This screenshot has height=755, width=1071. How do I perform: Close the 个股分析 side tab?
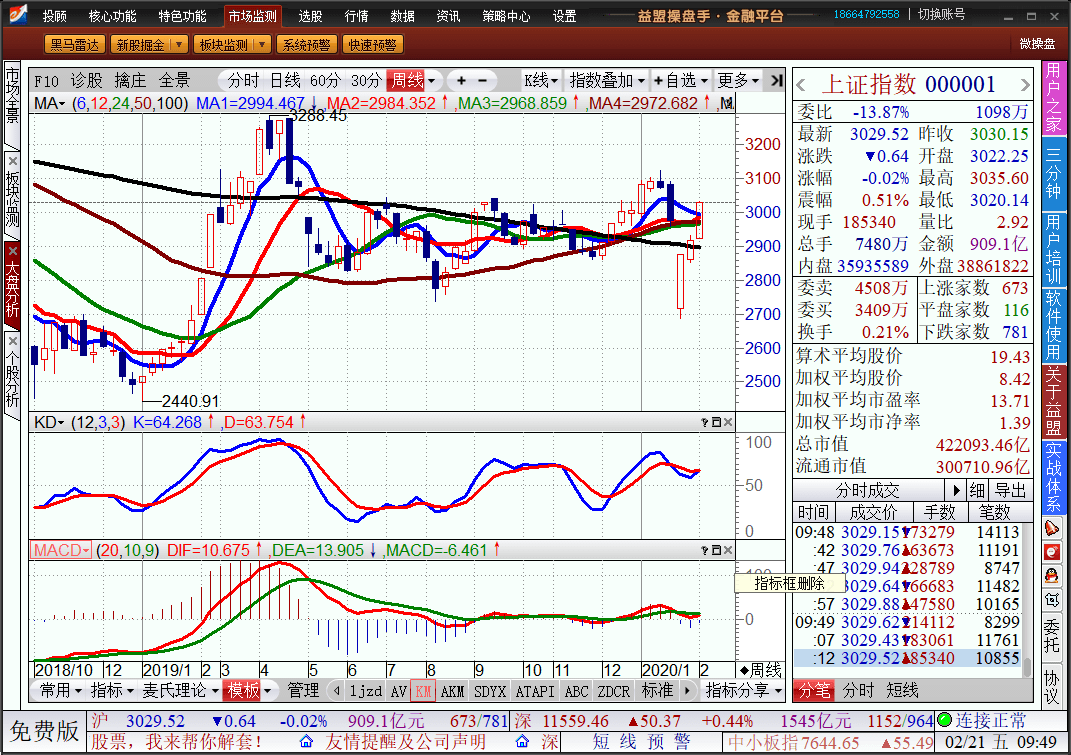12,340
